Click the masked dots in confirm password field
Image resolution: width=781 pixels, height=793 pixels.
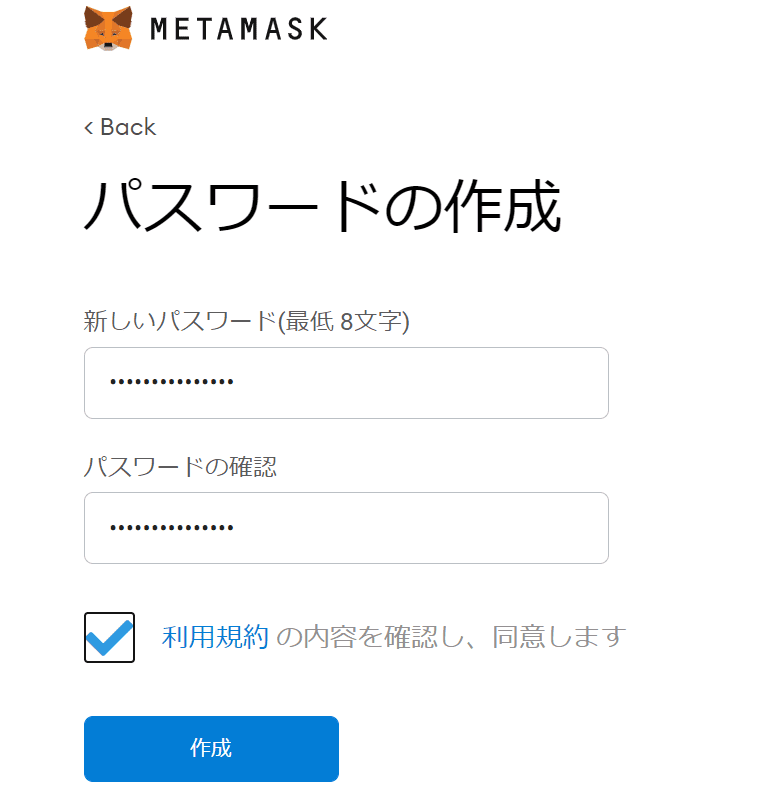(172, 527)
